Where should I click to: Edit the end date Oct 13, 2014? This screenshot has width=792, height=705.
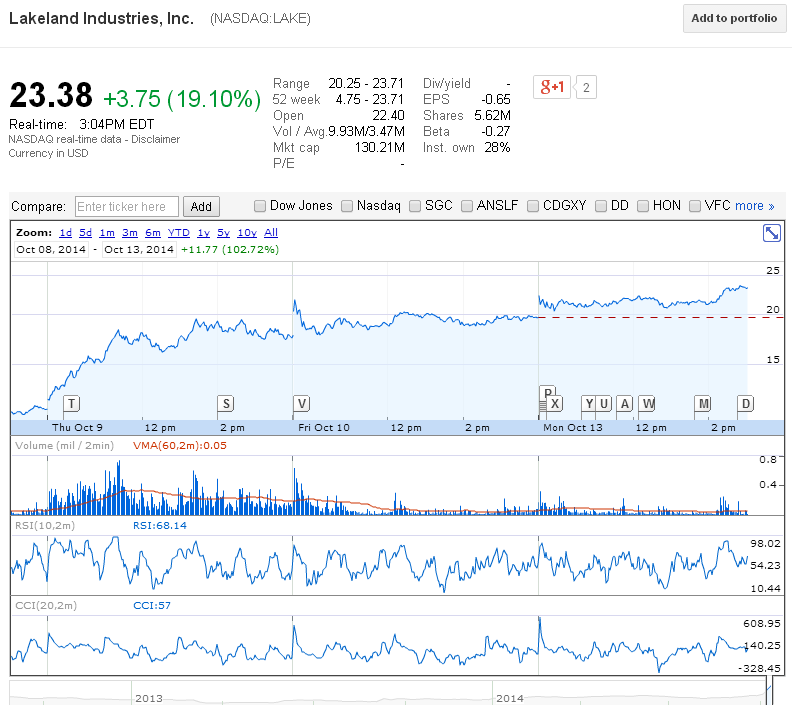pos(139,249)
